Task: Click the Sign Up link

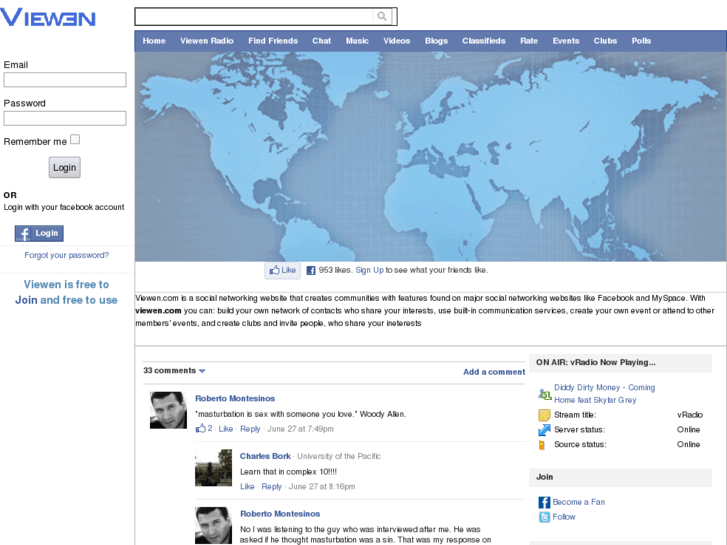Action: coord(370,270)
